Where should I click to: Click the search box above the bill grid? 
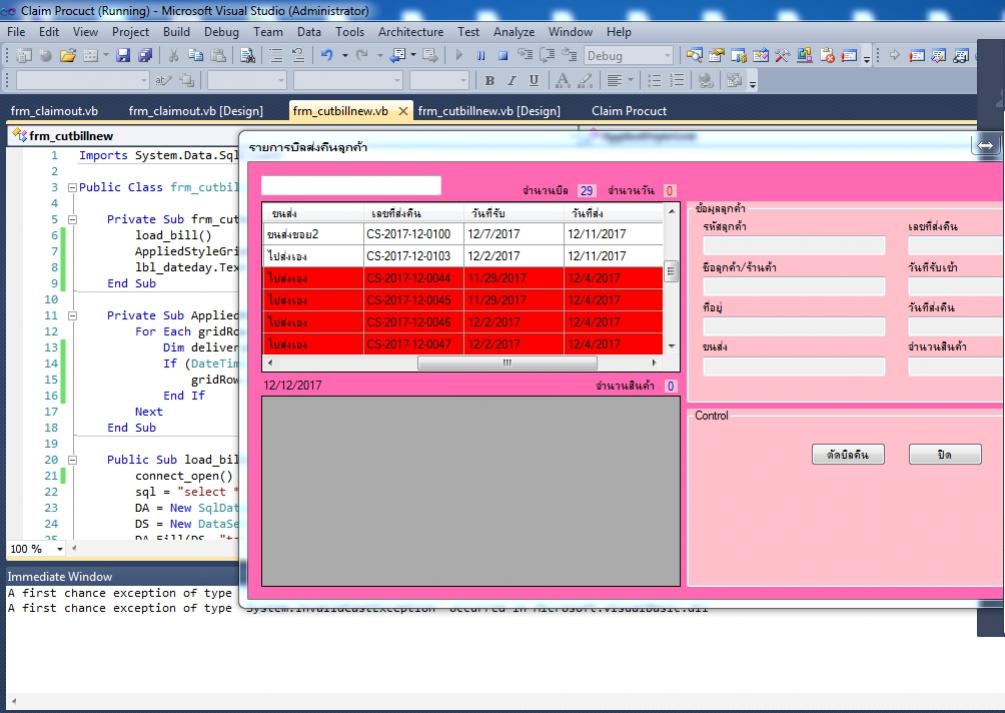pyautogui.click(x=351, y=185)
